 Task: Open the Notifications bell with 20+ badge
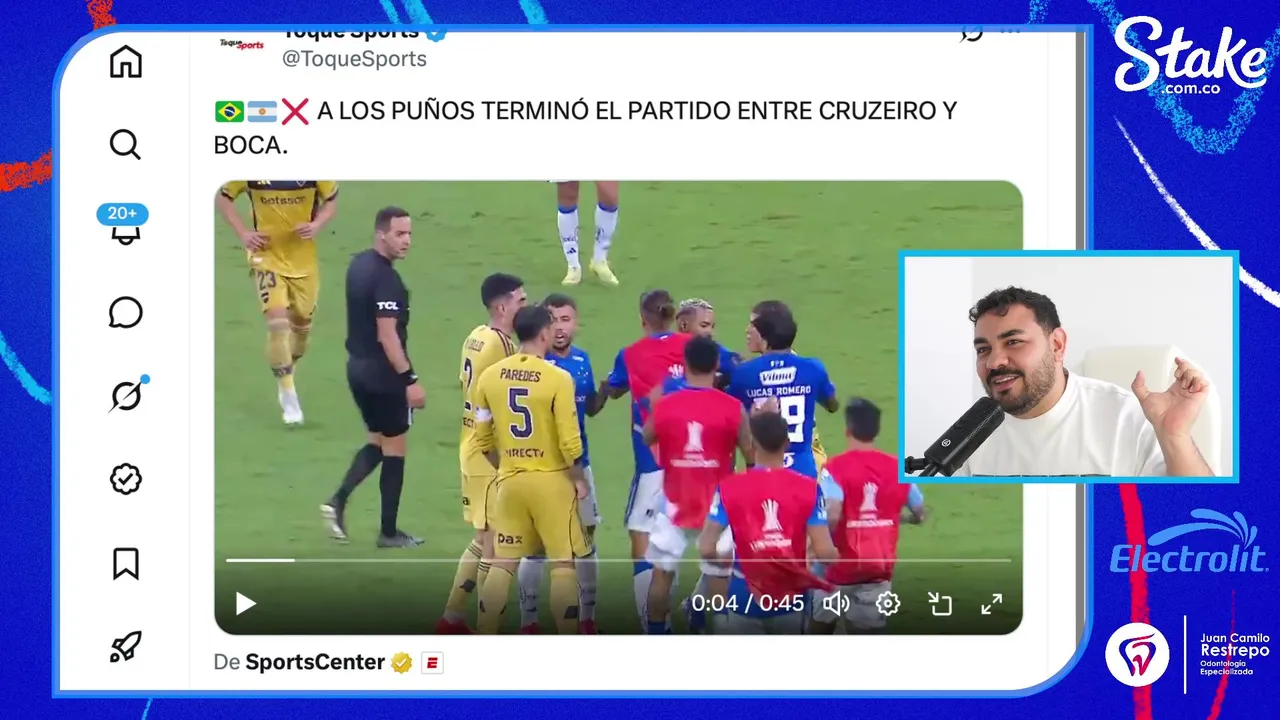(124, 226)
